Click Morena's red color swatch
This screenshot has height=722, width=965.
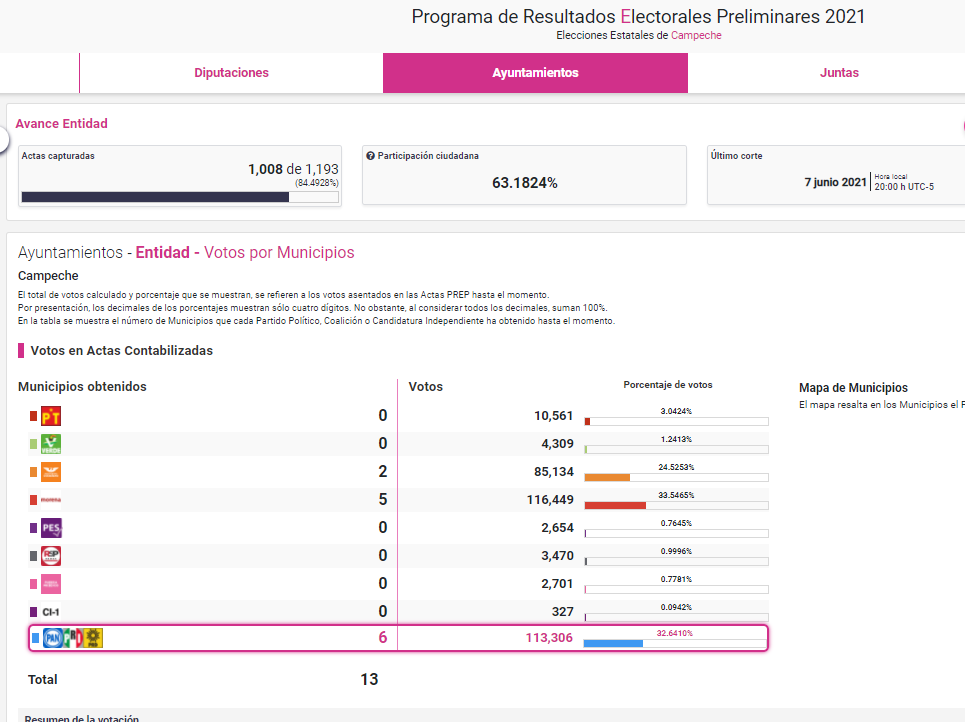[x=34, y=500]
